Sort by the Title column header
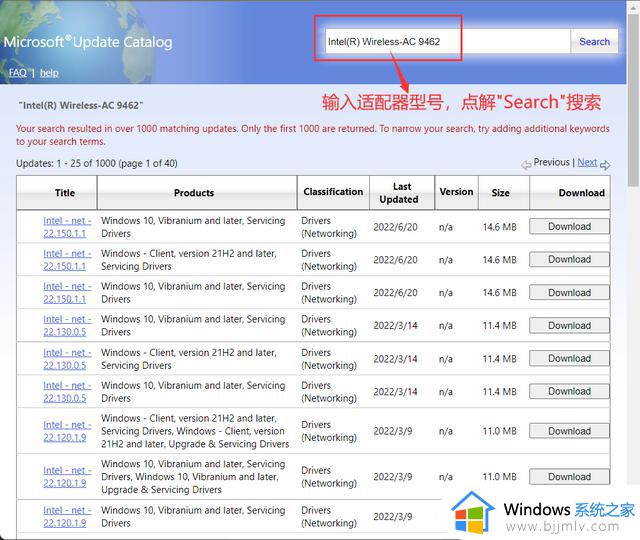The width and height of the screenshot is (640, 540). [x=57, y=193]
